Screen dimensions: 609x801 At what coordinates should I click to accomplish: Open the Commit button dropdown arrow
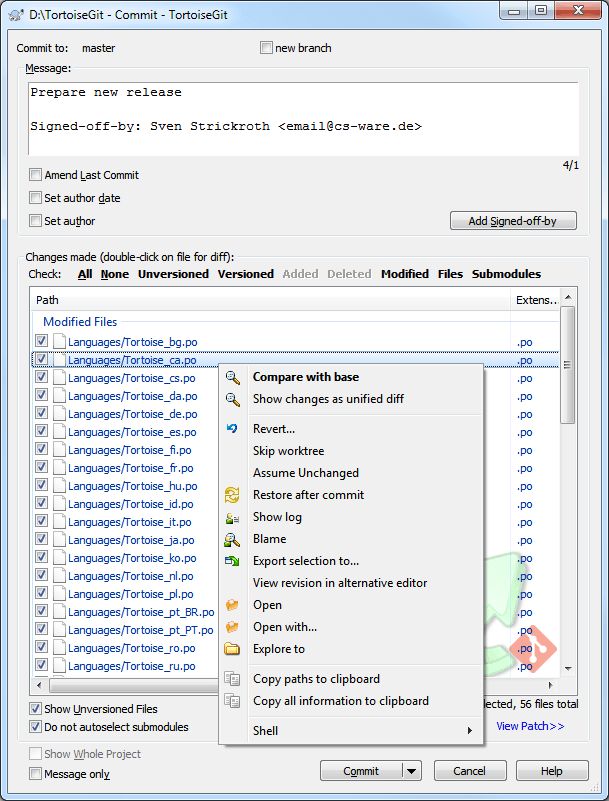pyautogui.click(x=412, y=771)
